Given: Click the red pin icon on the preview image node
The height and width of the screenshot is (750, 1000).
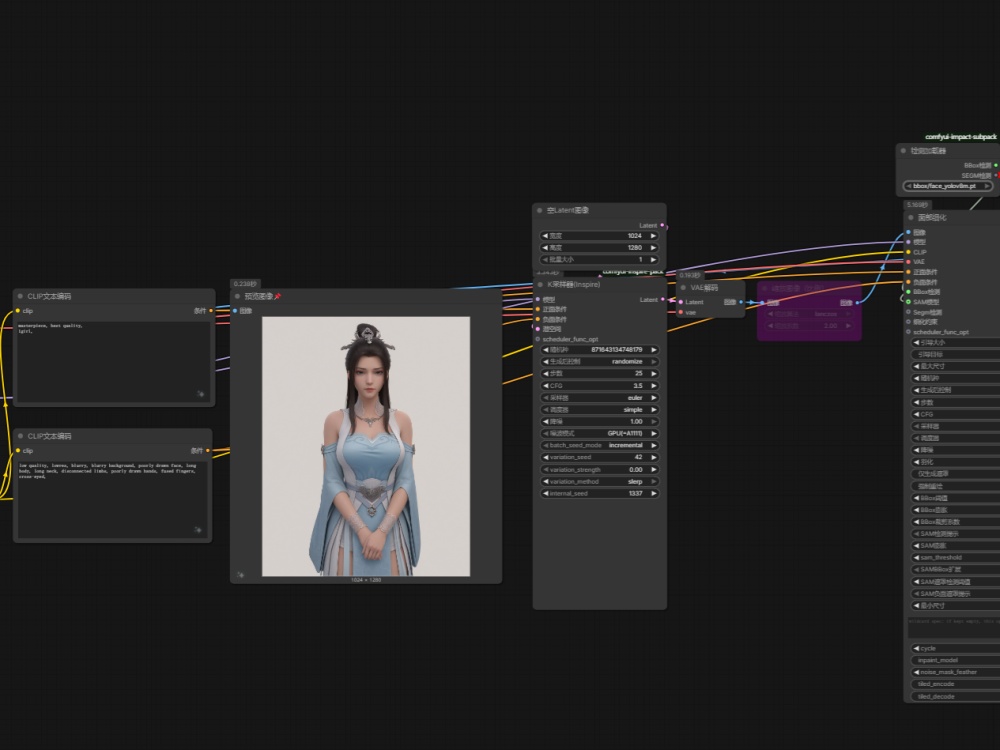Looking at the screenshot, I should click(x=277, y=296).
